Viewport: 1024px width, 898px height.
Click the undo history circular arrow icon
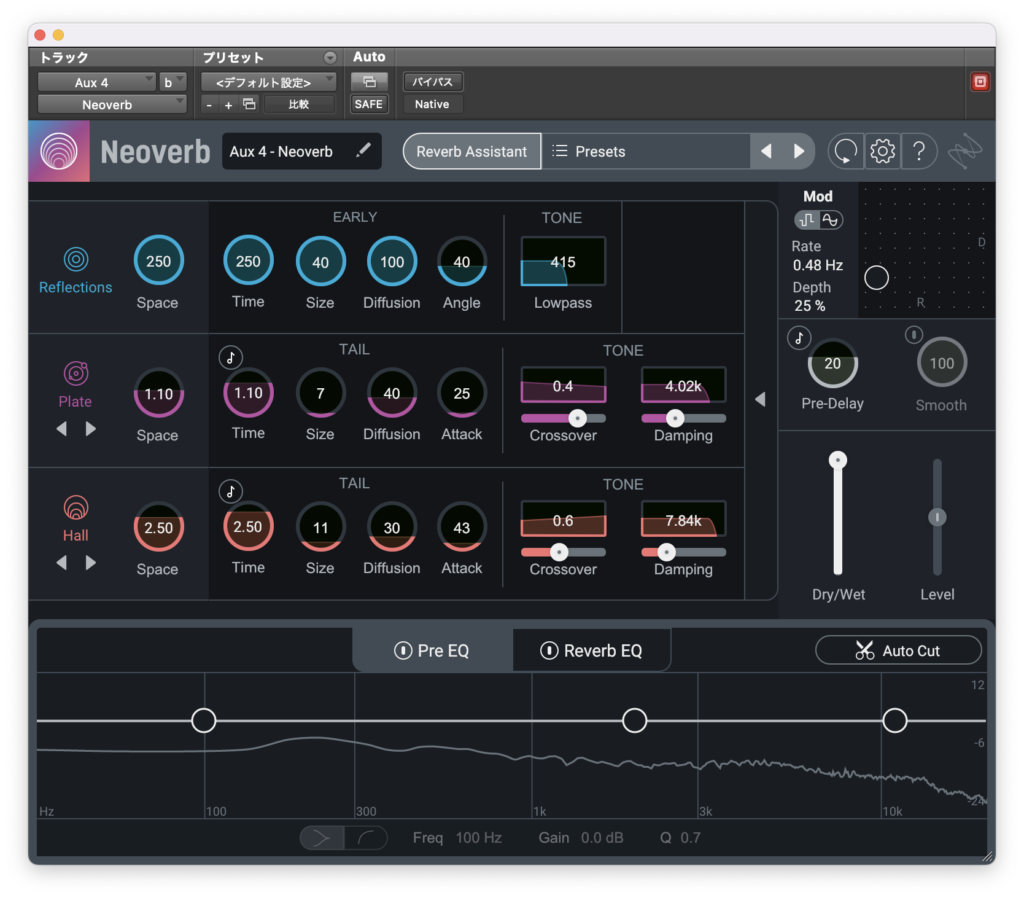point(845,152)
